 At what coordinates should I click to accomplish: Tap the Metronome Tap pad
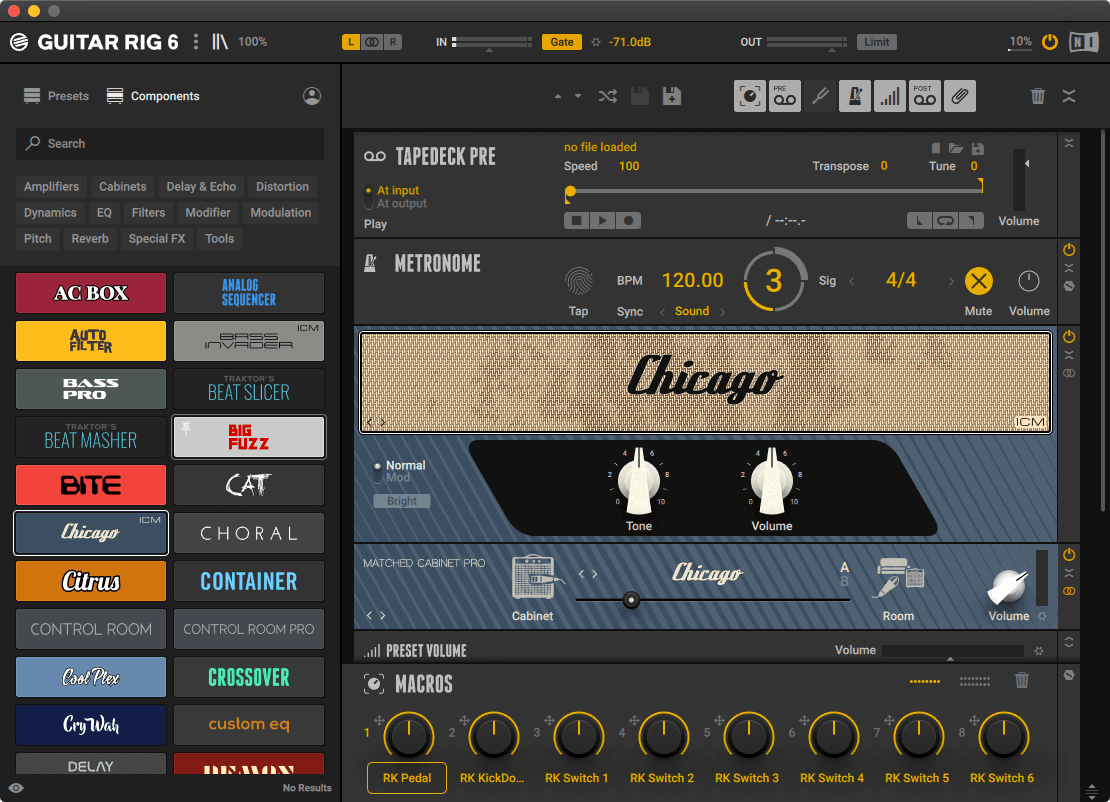(x=578, y=282)
